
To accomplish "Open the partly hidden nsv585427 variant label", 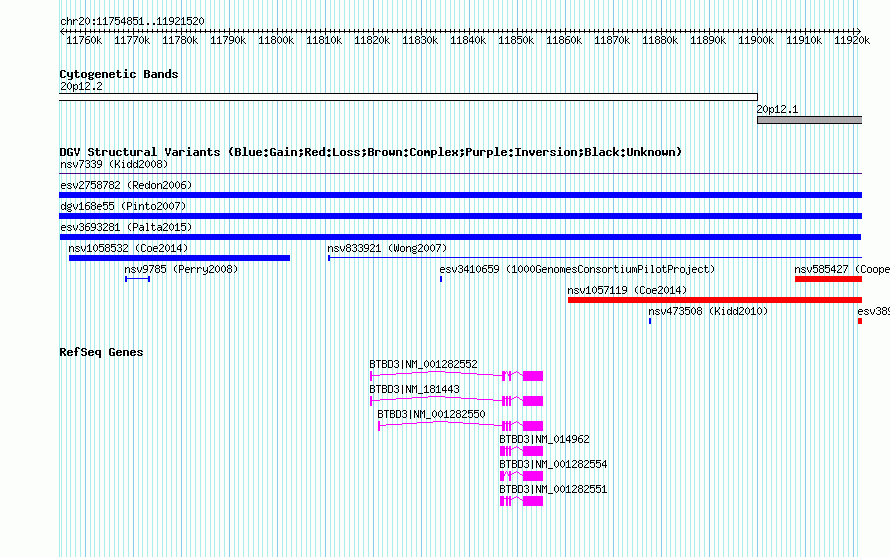I will pyautogui.click(x=842, y=269).
